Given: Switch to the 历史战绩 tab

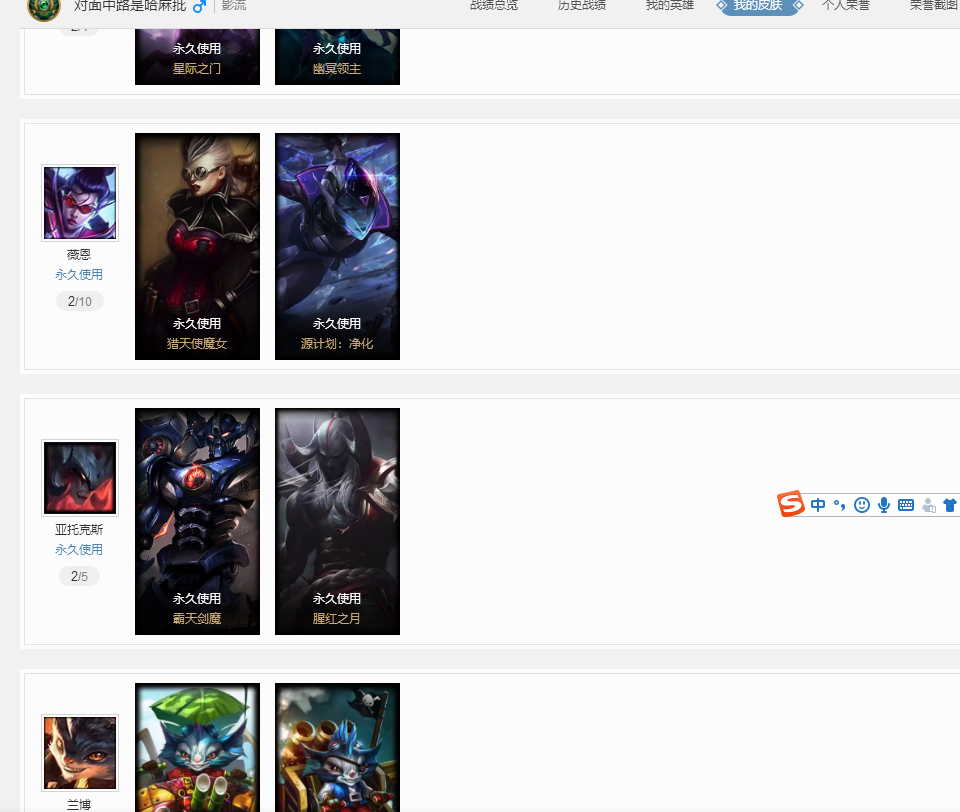Looking at the screenshot, I should (582, 6).
